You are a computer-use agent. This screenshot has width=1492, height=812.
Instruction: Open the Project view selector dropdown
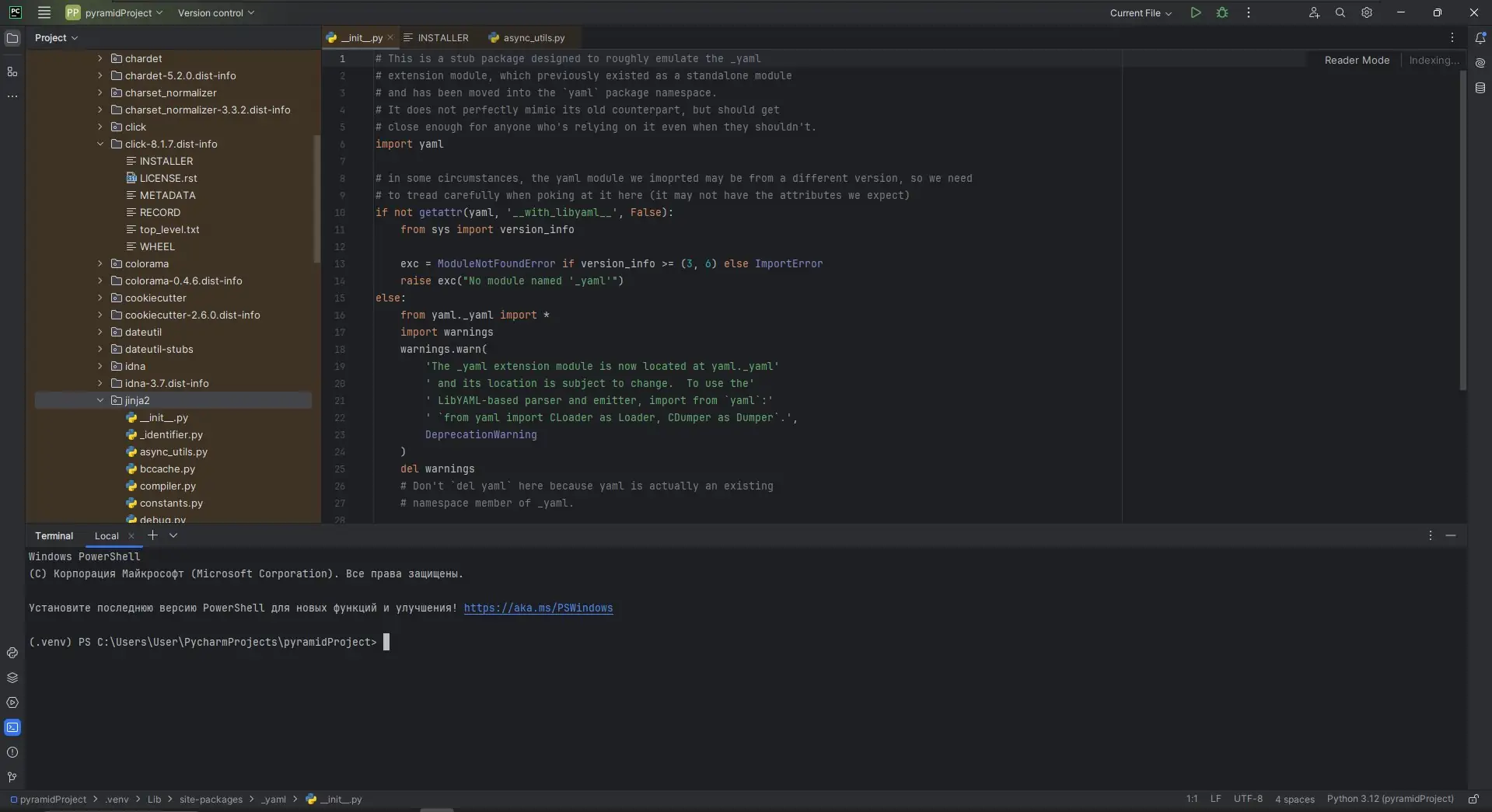(56, 37)
